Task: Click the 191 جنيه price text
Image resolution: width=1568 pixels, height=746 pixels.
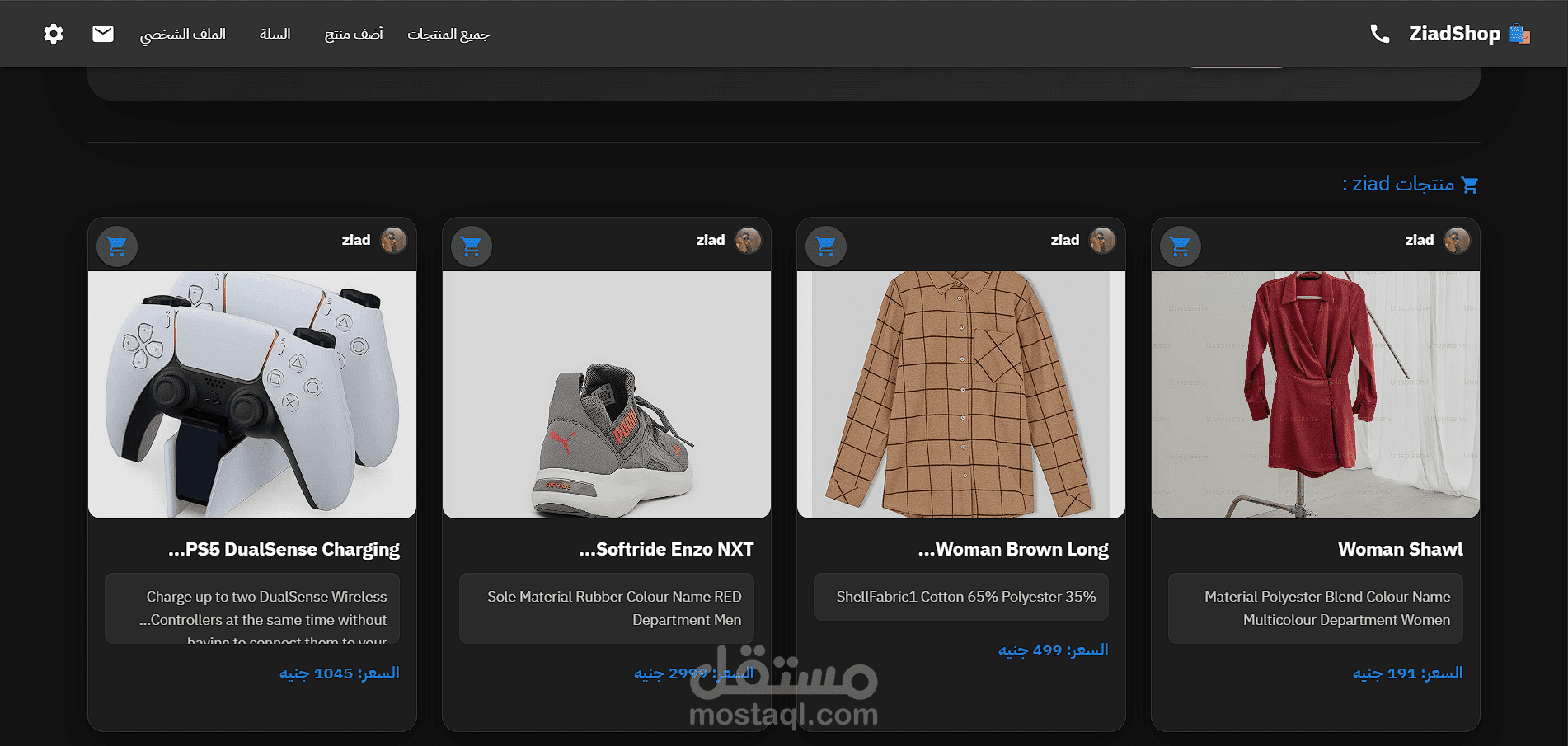Action: 1408,673
